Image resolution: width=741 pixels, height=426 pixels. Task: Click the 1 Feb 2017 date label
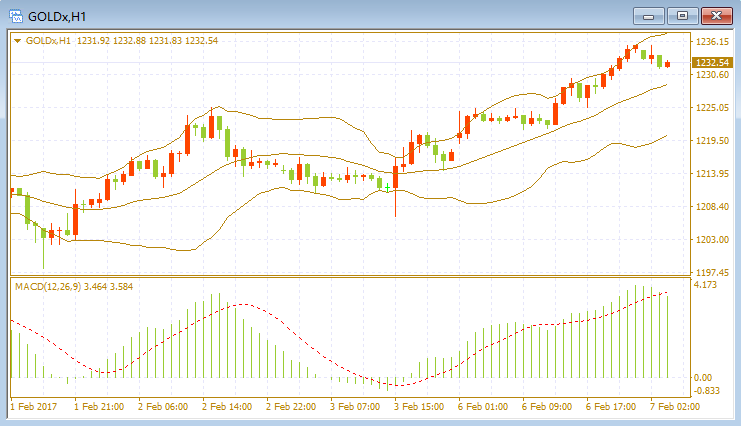point(34,407)
